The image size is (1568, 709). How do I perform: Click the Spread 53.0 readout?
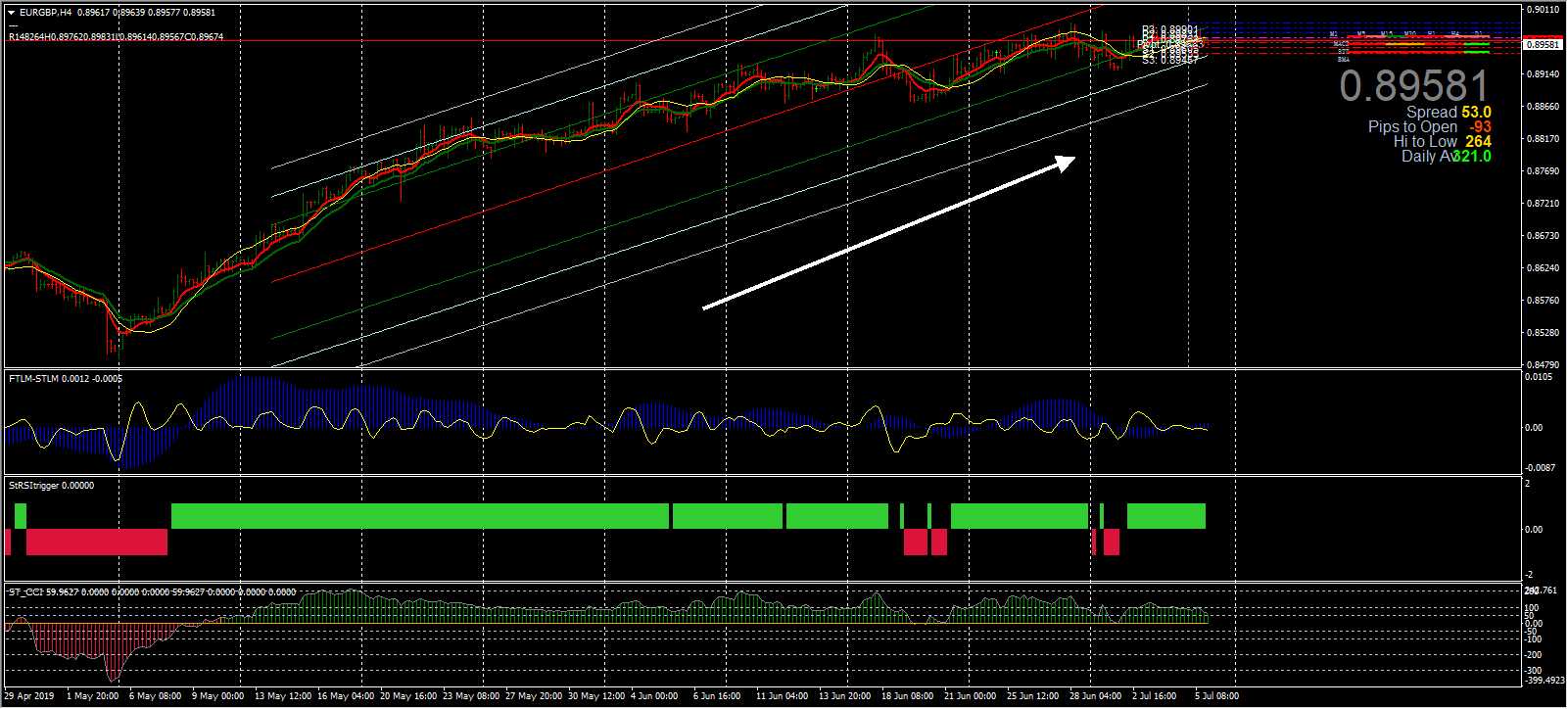pos(1449,113)
